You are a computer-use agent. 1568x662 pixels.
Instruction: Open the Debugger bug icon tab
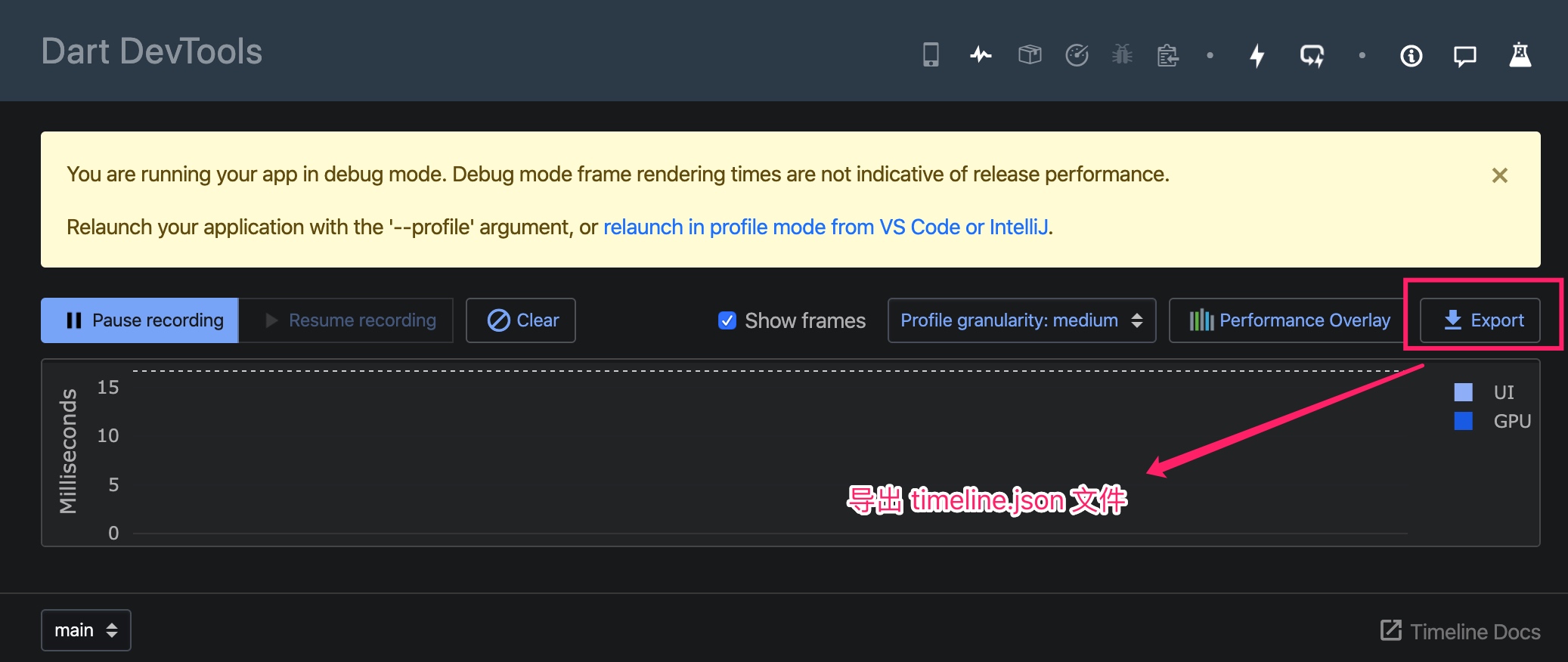click(x=1122, y=54)
